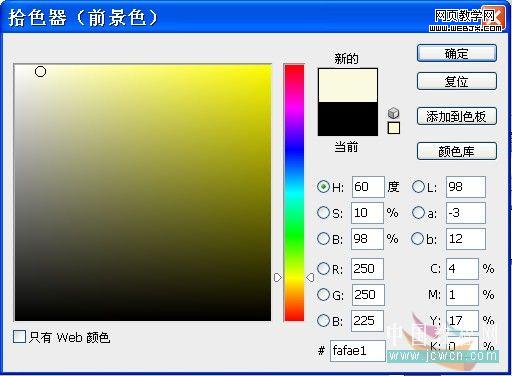Image resolution: width=512 pixels, height=376 pixels.
Task: Click the color field picker circle marker
Action: coord(40,71)
